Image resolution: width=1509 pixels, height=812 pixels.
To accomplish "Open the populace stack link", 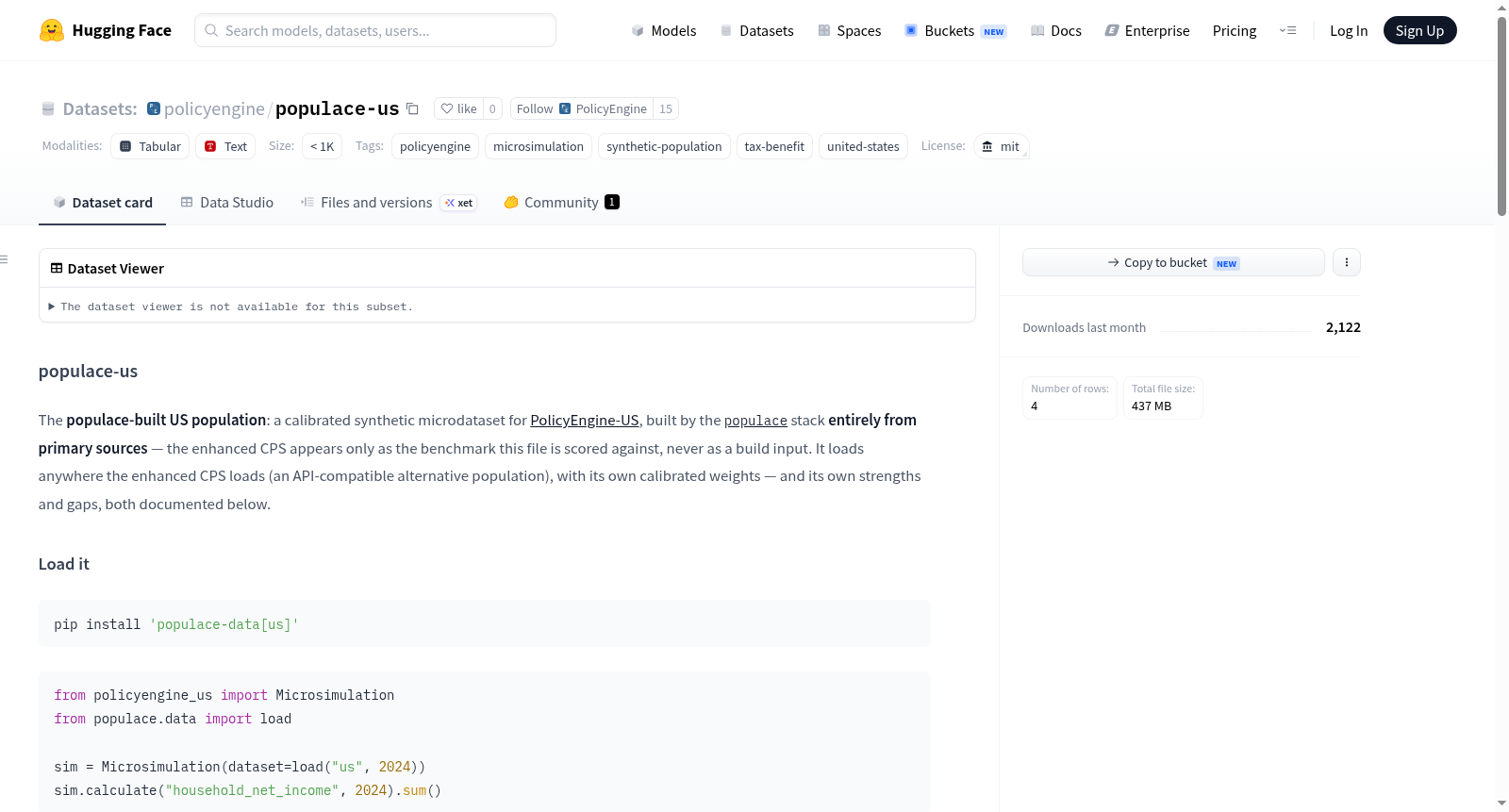I will click(755, 421).
